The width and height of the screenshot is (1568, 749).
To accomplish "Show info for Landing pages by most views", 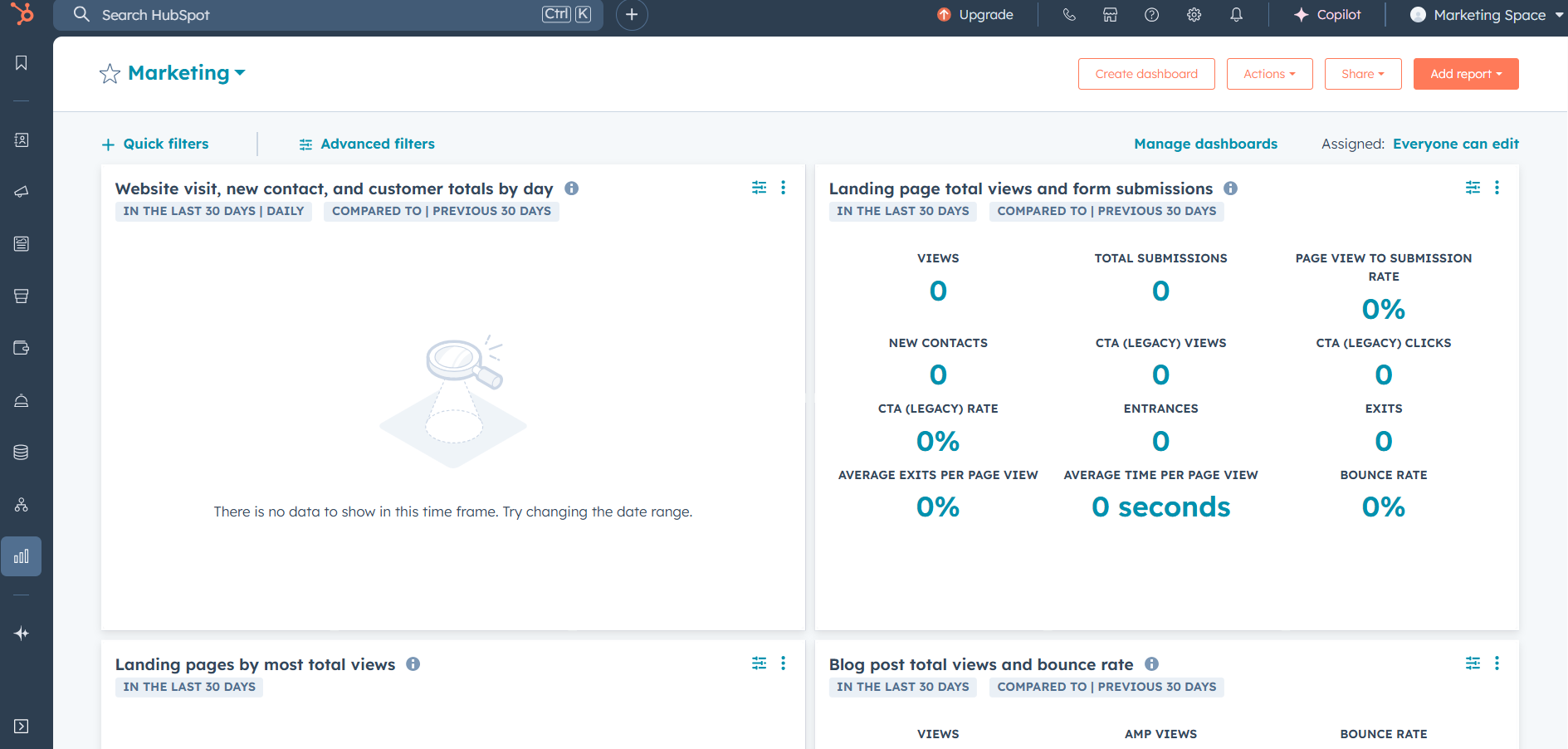I will 413,664.
